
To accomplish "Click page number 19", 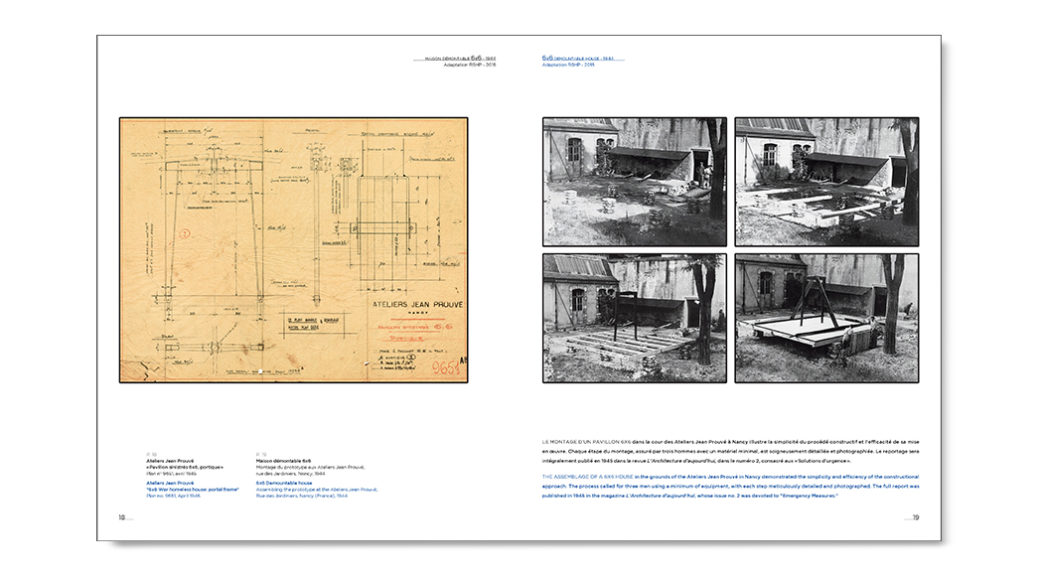I will pyautogui.click(x=916, y=518).
